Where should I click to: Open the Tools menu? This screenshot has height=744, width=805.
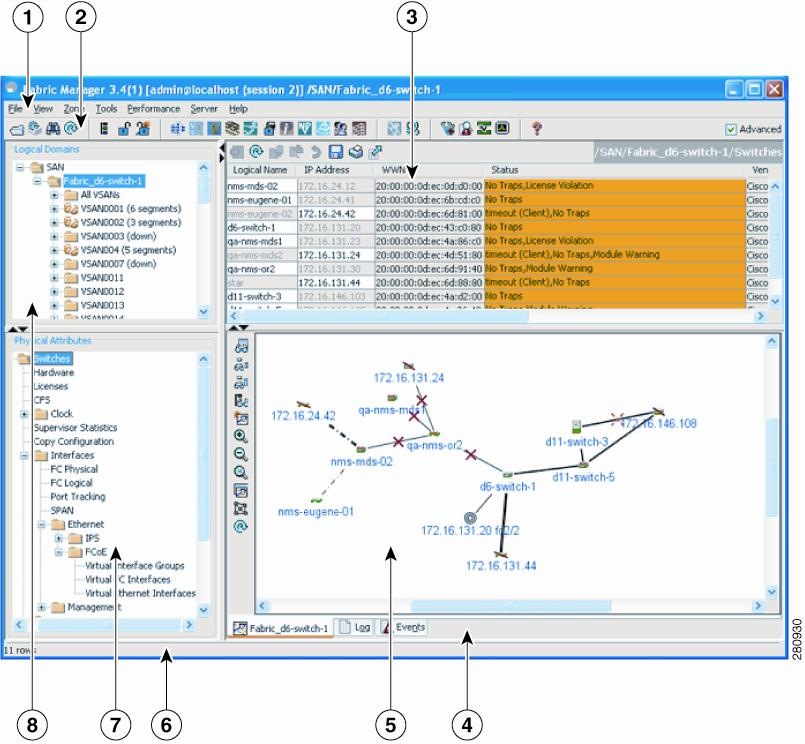[106, 109]
